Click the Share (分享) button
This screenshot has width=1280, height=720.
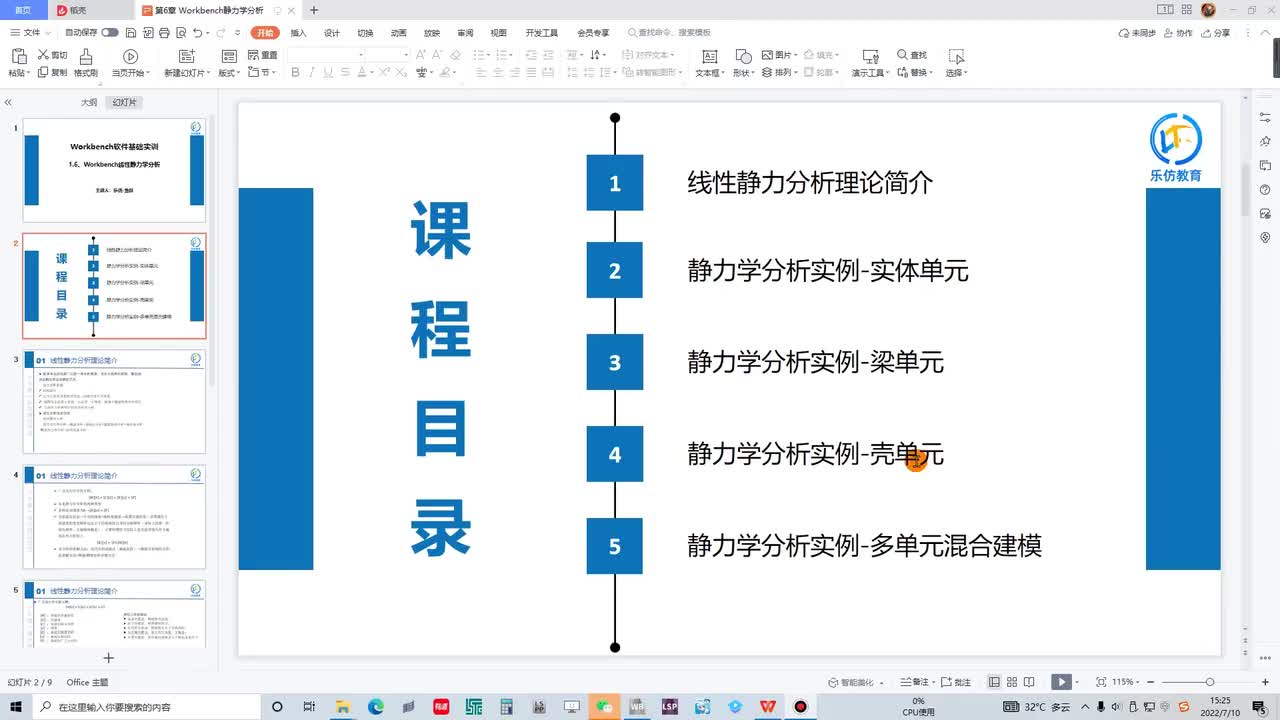click(1216, 33)
